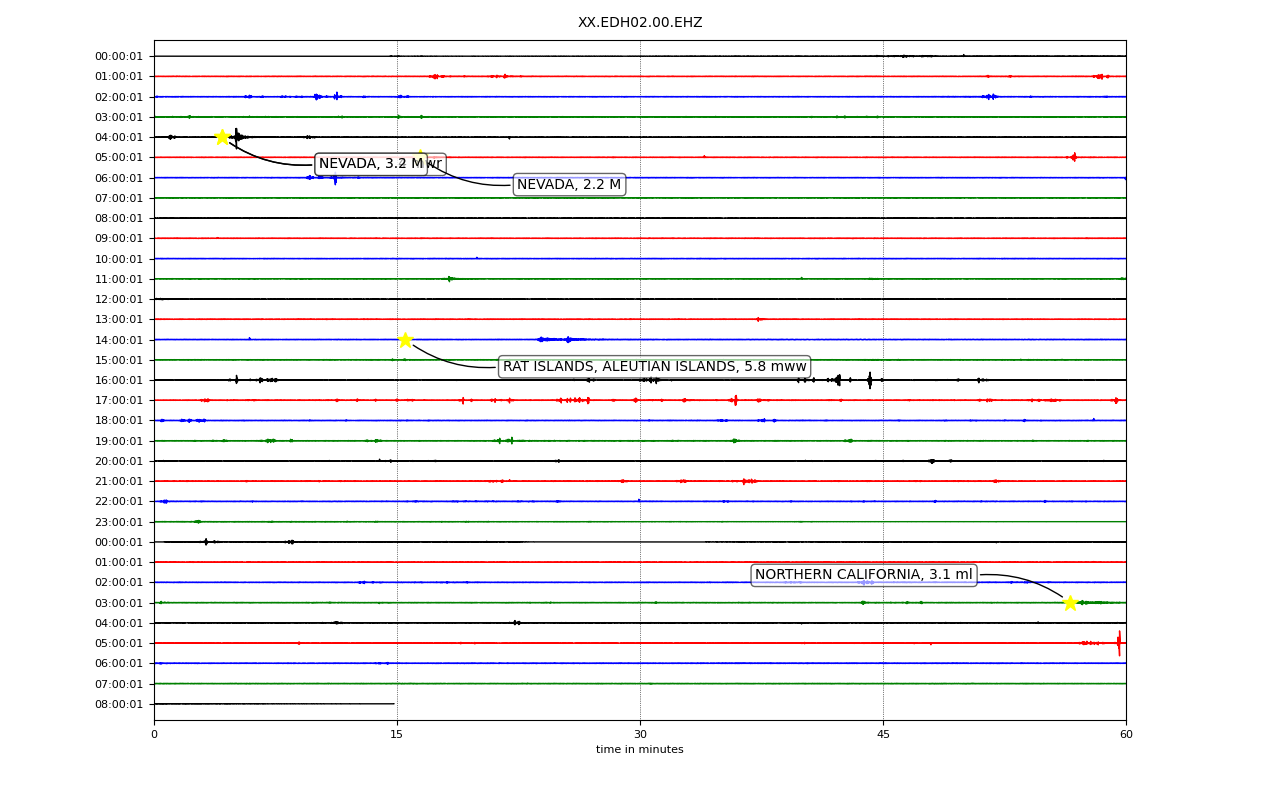Click the black spike near 44 minutes on 16:00:01
The height and width of the screenshot is (800, 1280).
click(869, 380)
